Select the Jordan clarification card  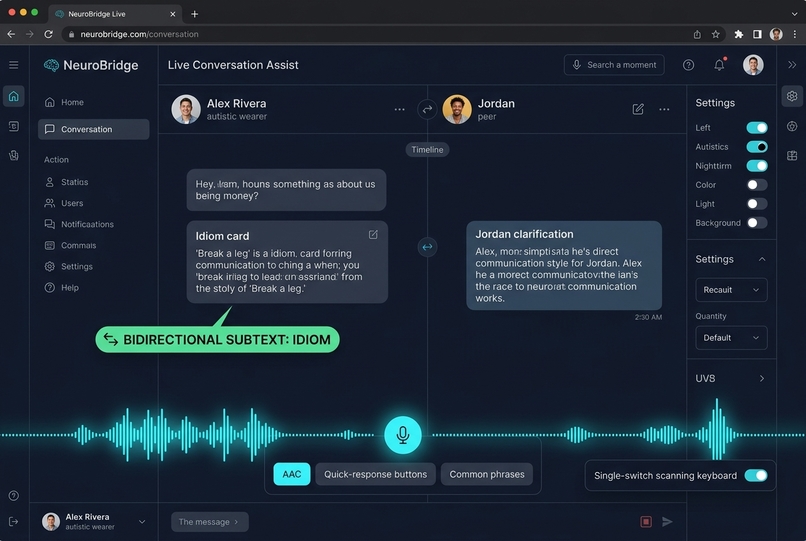[564, 265]
